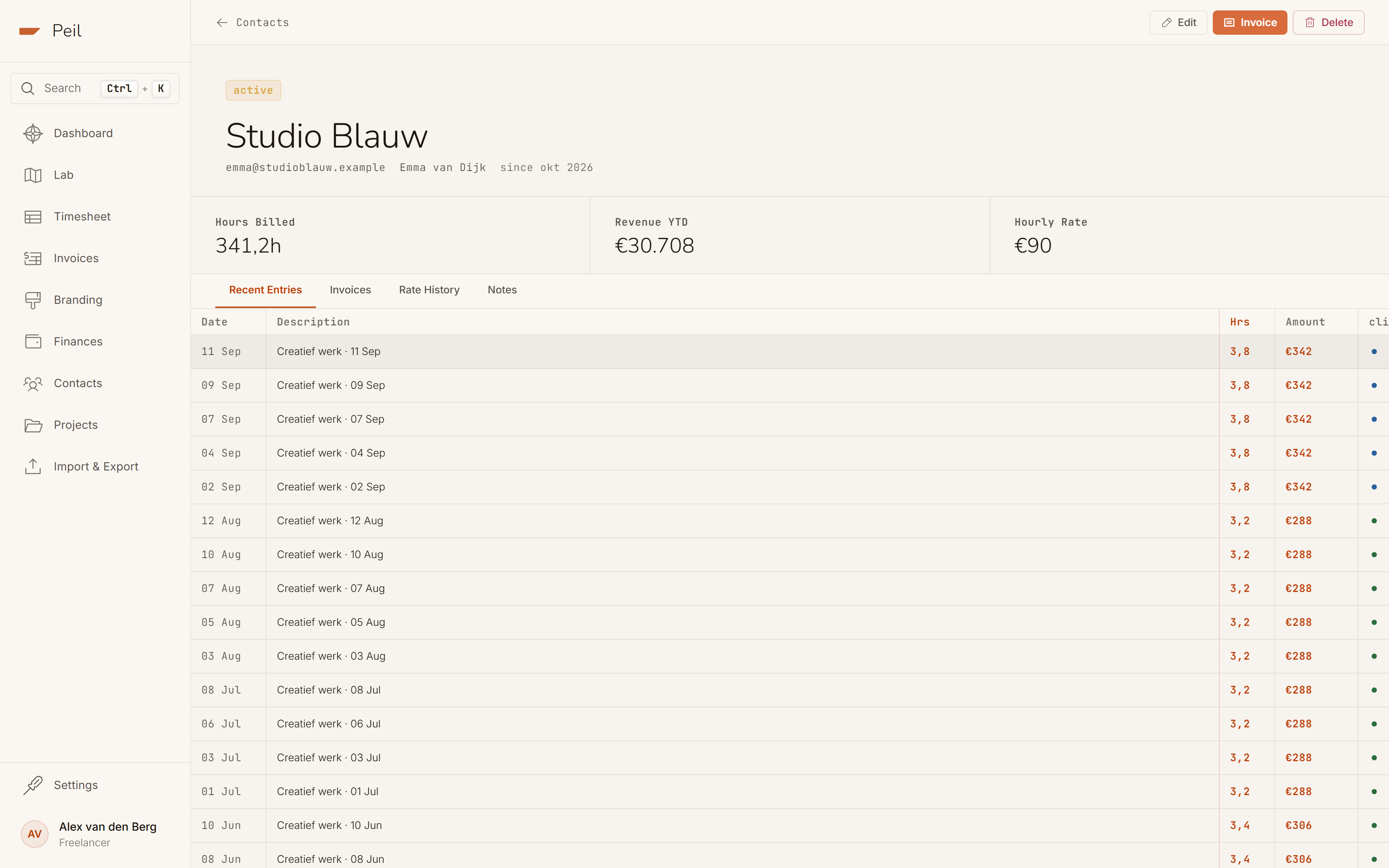The height and width of the screenshot is (868, 1389).
Task: Click the Hours Billed 341,2h value
Action: pyautogui.click(x=248, y=246)
